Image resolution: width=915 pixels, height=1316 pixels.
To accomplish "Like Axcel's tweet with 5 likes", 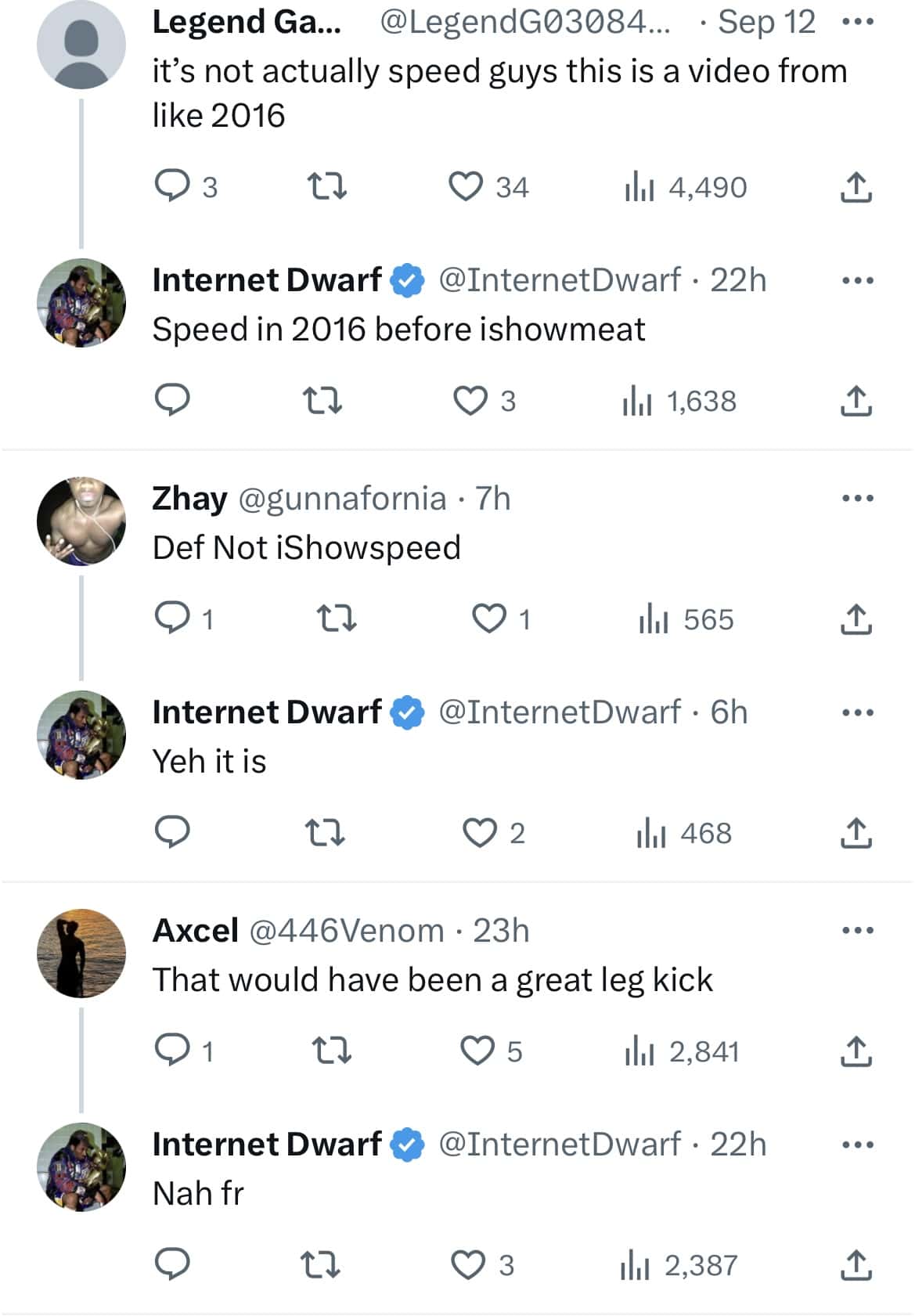I will [x=478, y=1051].
